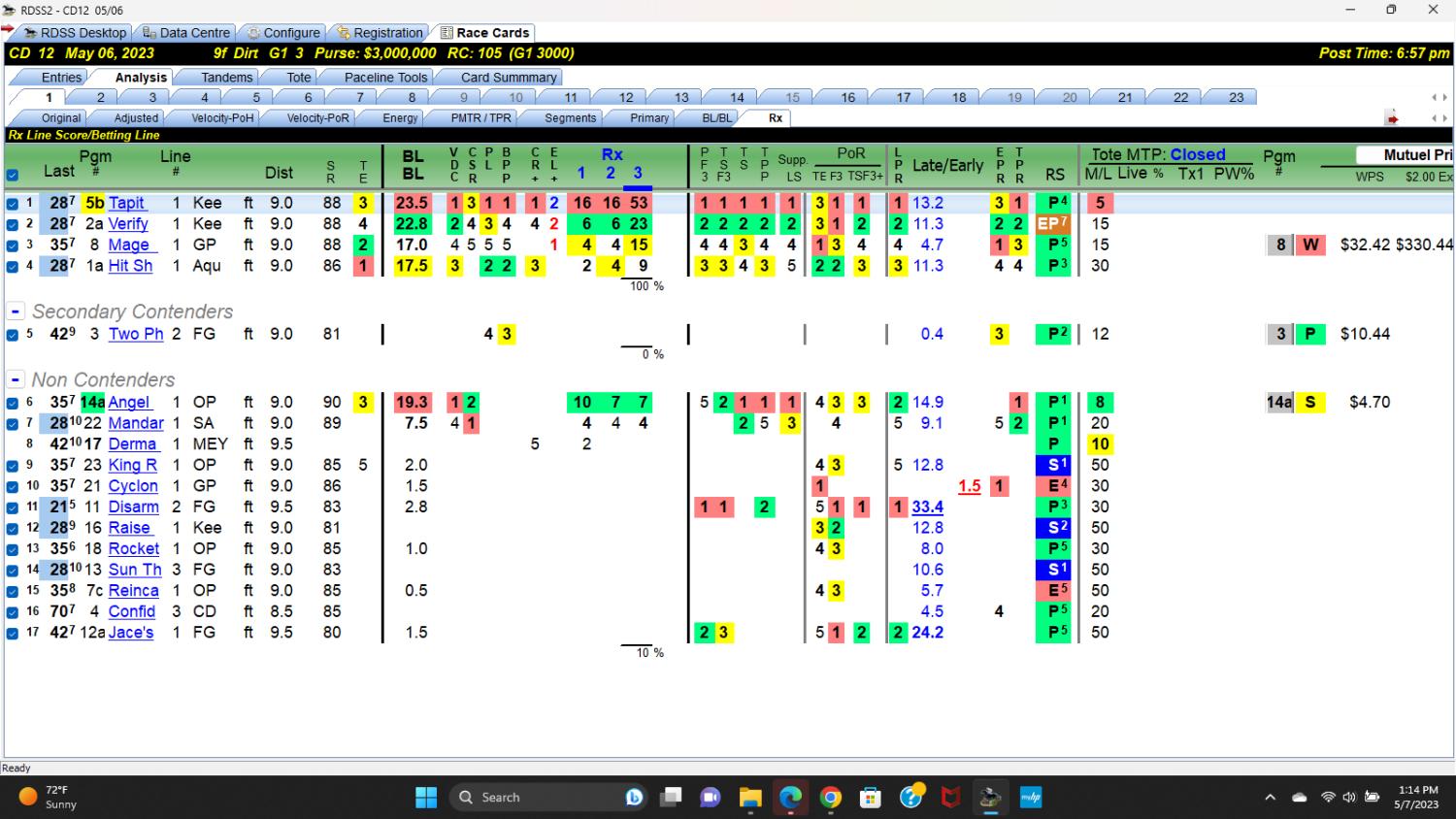Open the Data Centre tab
Image resolution: width=1456 pixels, height=819 pixels.
point(186,33)
